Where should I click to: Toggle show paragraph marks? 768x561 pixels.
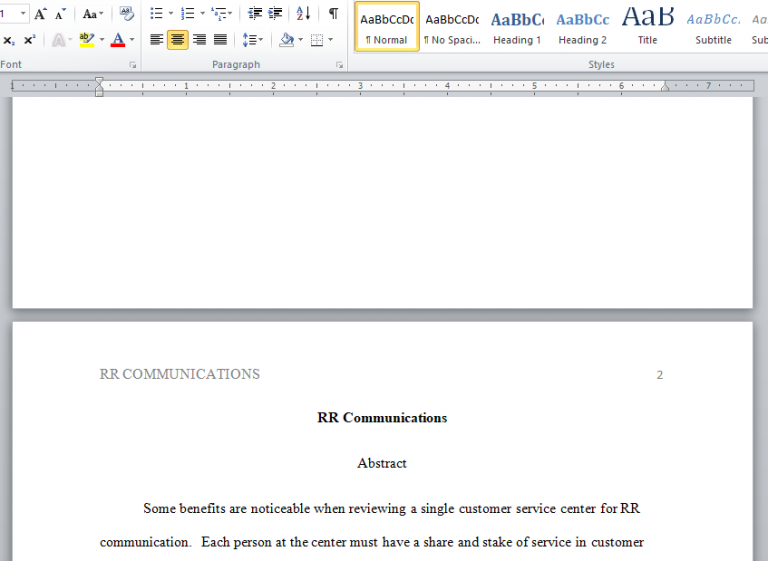[333, 14]
